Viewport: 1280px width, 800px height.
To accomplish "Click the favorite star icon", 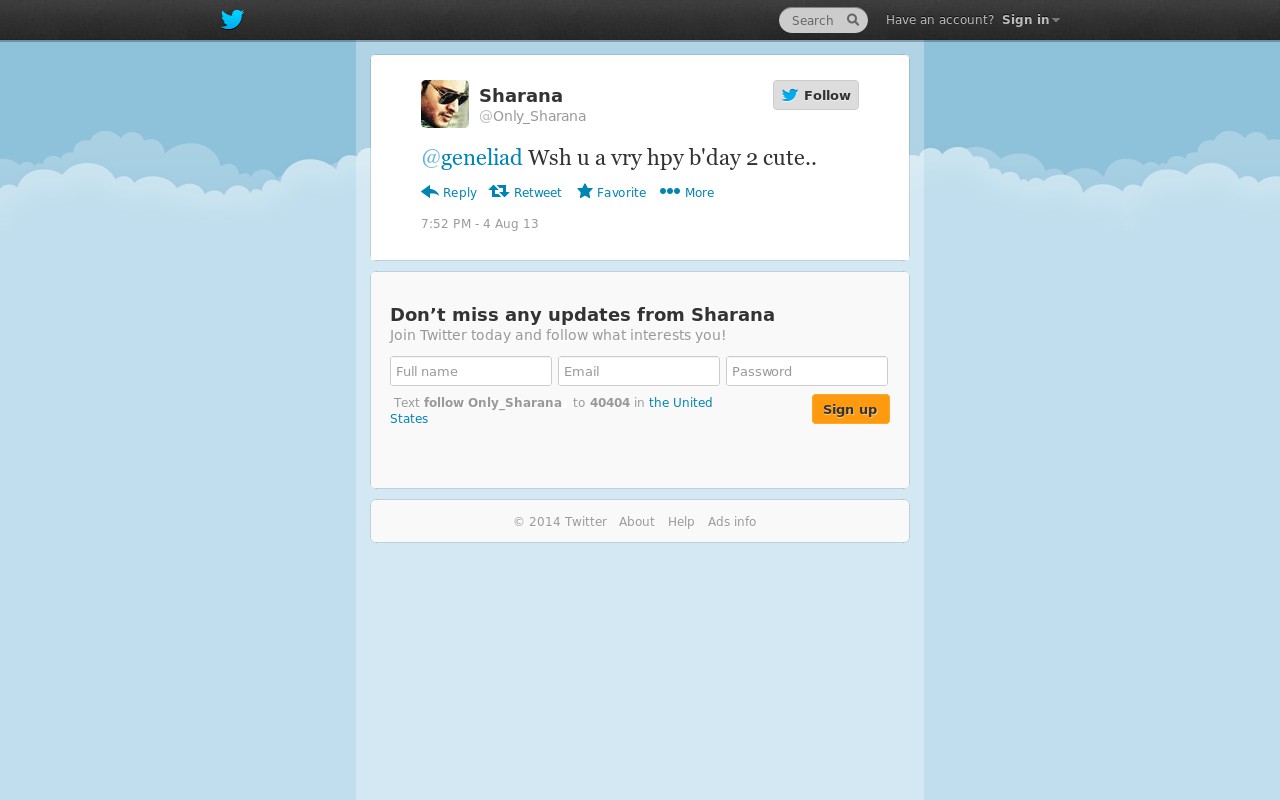I will [x=585, y=191].
